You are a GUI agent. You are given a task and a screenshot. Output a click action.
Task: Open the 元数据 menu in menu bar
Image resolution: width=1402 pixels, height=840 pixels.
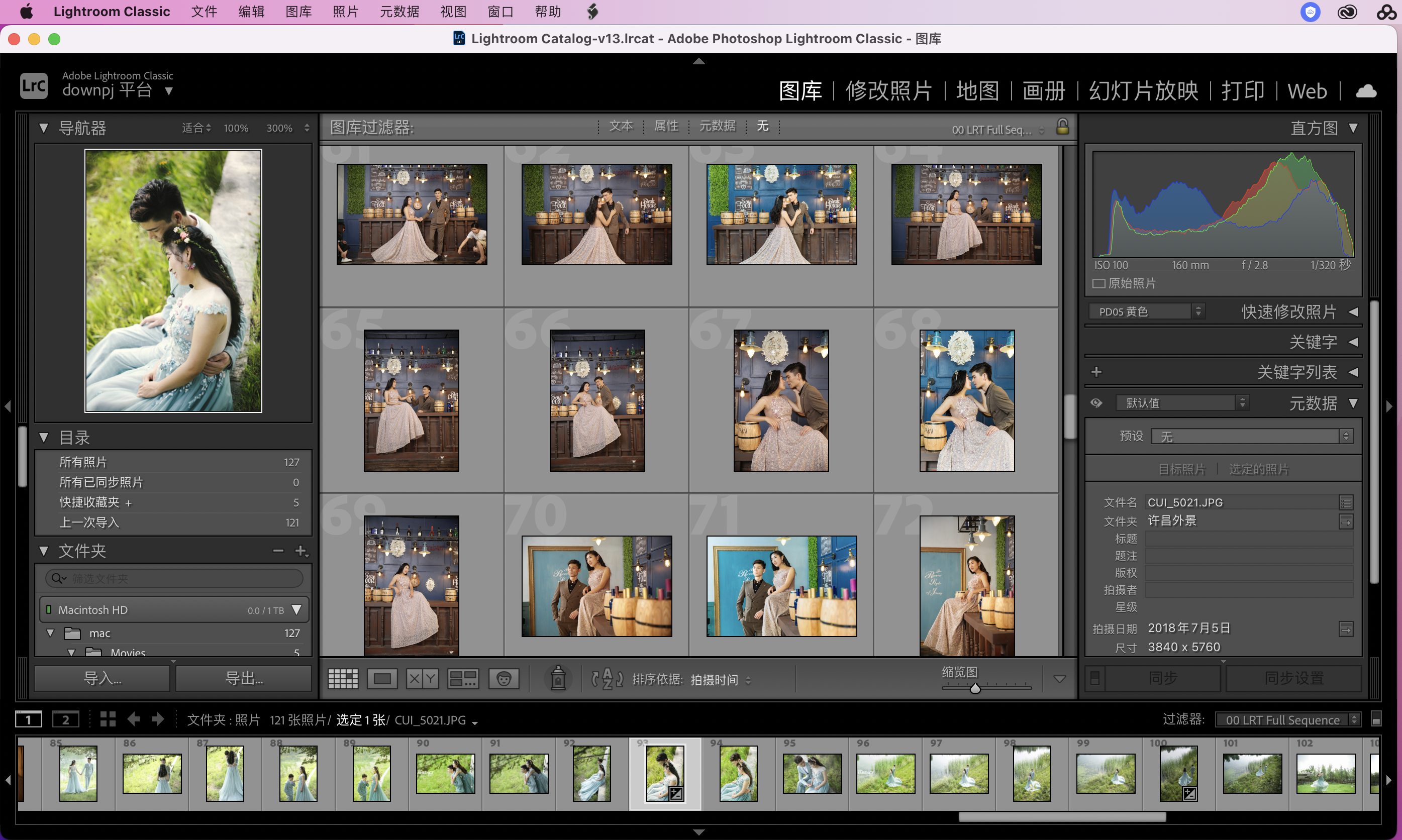tap(399, 12)
